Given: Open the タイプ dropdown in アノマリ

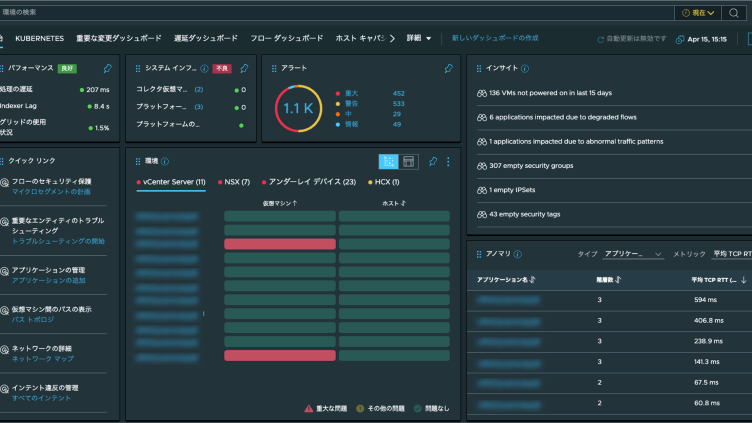Looking at the screenshot, I should tap(633, 254).
